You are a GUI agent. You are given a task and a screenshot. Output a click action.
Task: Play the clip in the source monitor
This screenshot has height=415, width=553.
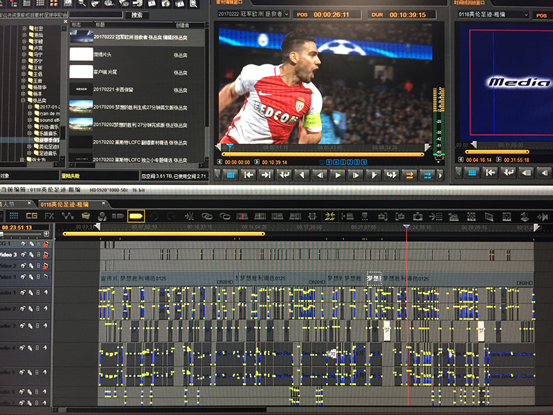tap(338, 175)
